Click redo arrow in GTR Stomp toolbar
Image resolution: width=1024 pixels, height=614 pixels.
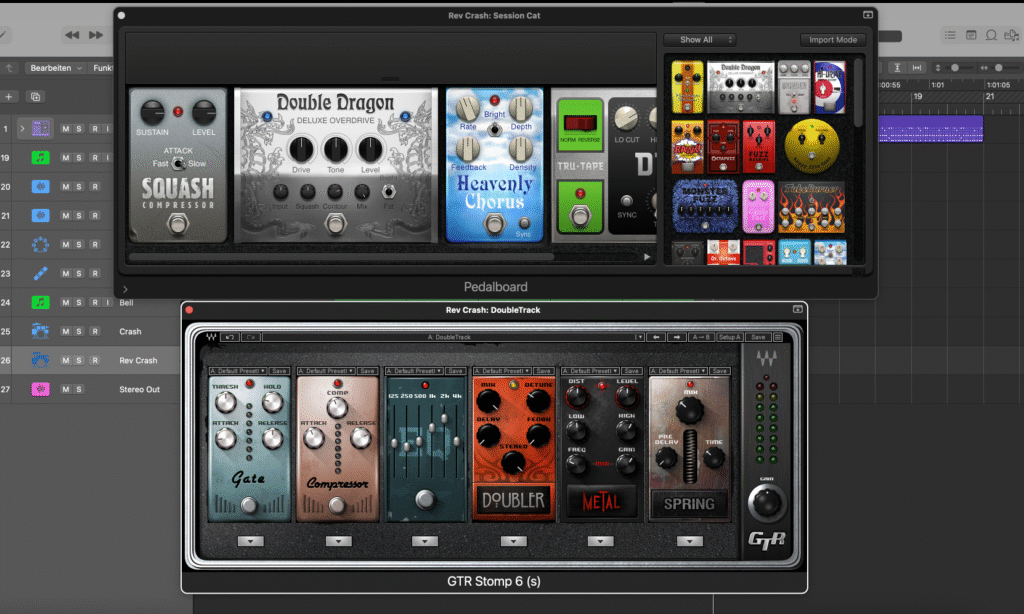coord(251,337)
